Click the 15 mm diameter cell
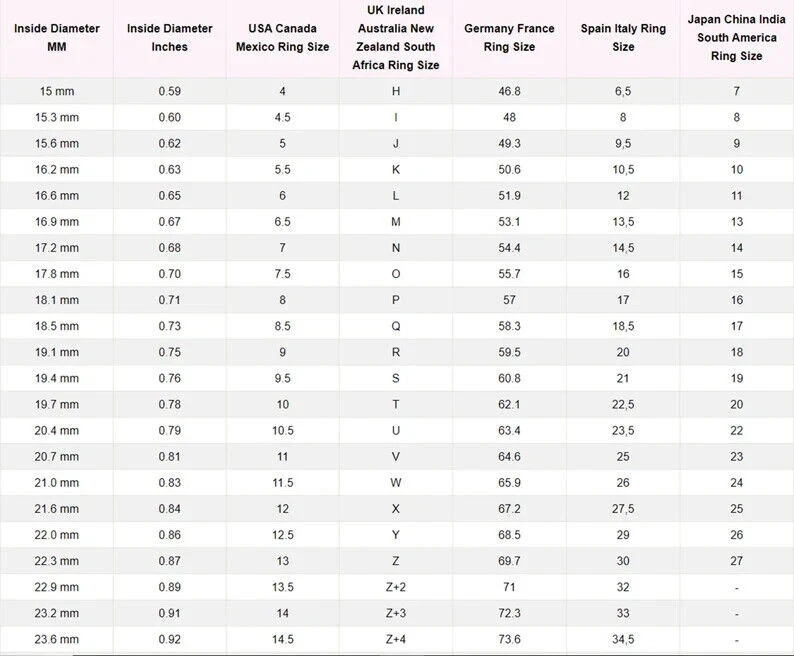The image size is (794, 656). (x=57, y=91)
